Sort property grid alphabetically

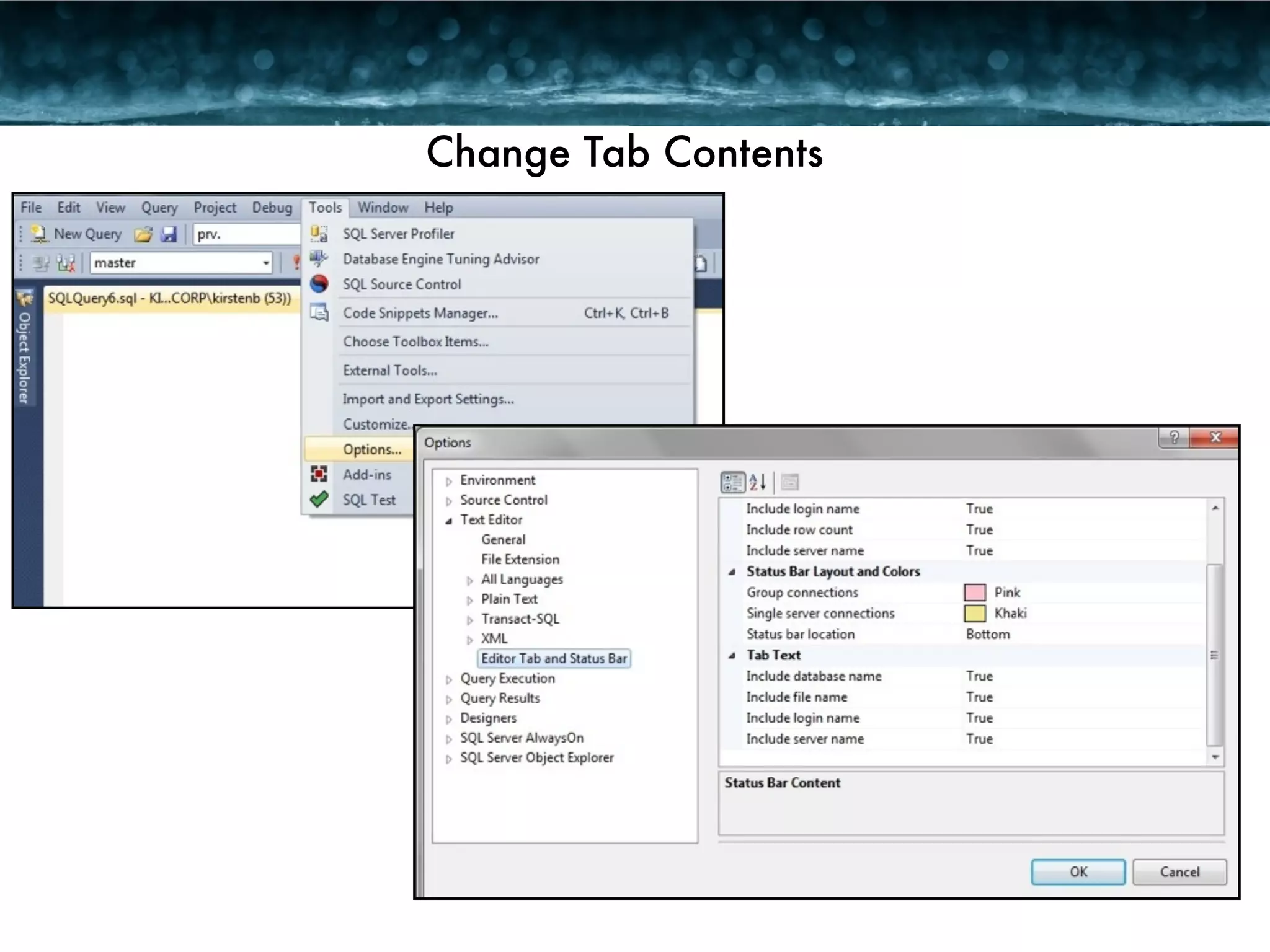click(x=758, y=482)
